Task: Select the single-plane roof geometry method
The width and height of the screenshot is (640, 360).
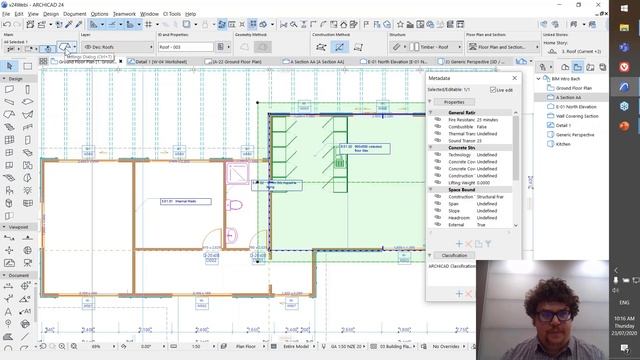Action: (x=244, y=47)
